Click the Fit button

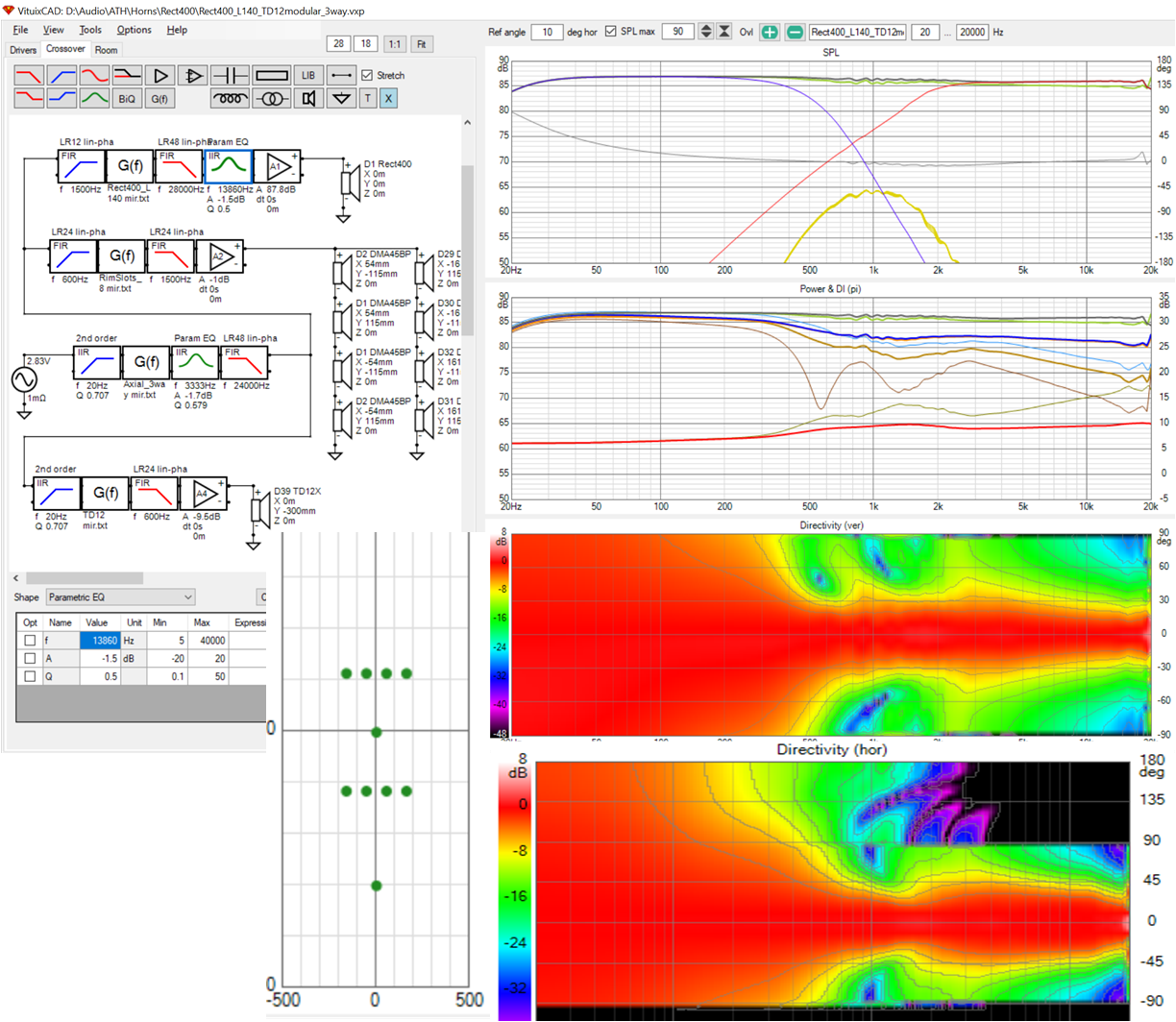[x=421, y=43]
